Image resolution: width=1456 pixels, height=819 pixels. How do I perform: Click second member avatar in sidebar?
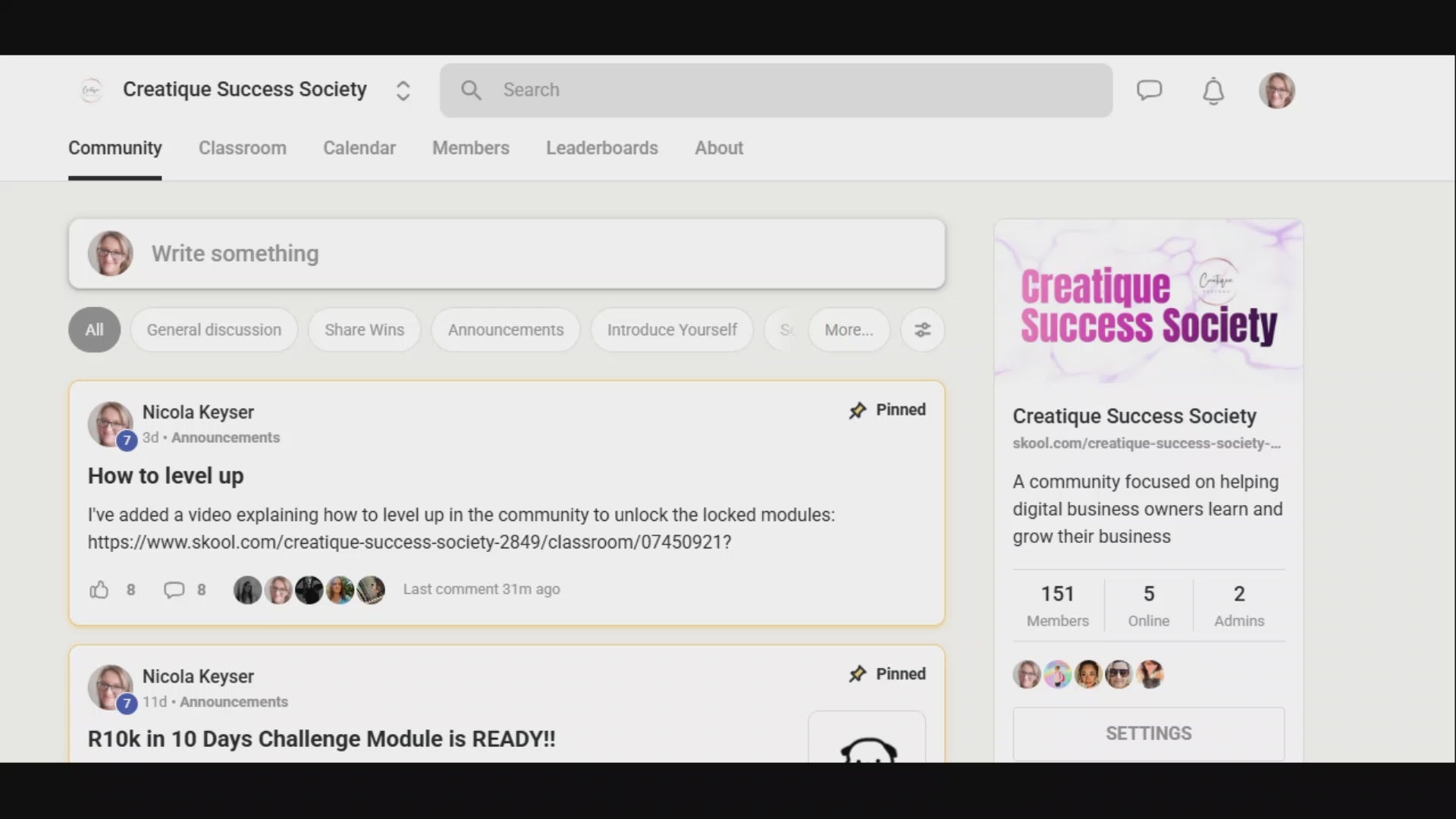tap(1058, 674)
